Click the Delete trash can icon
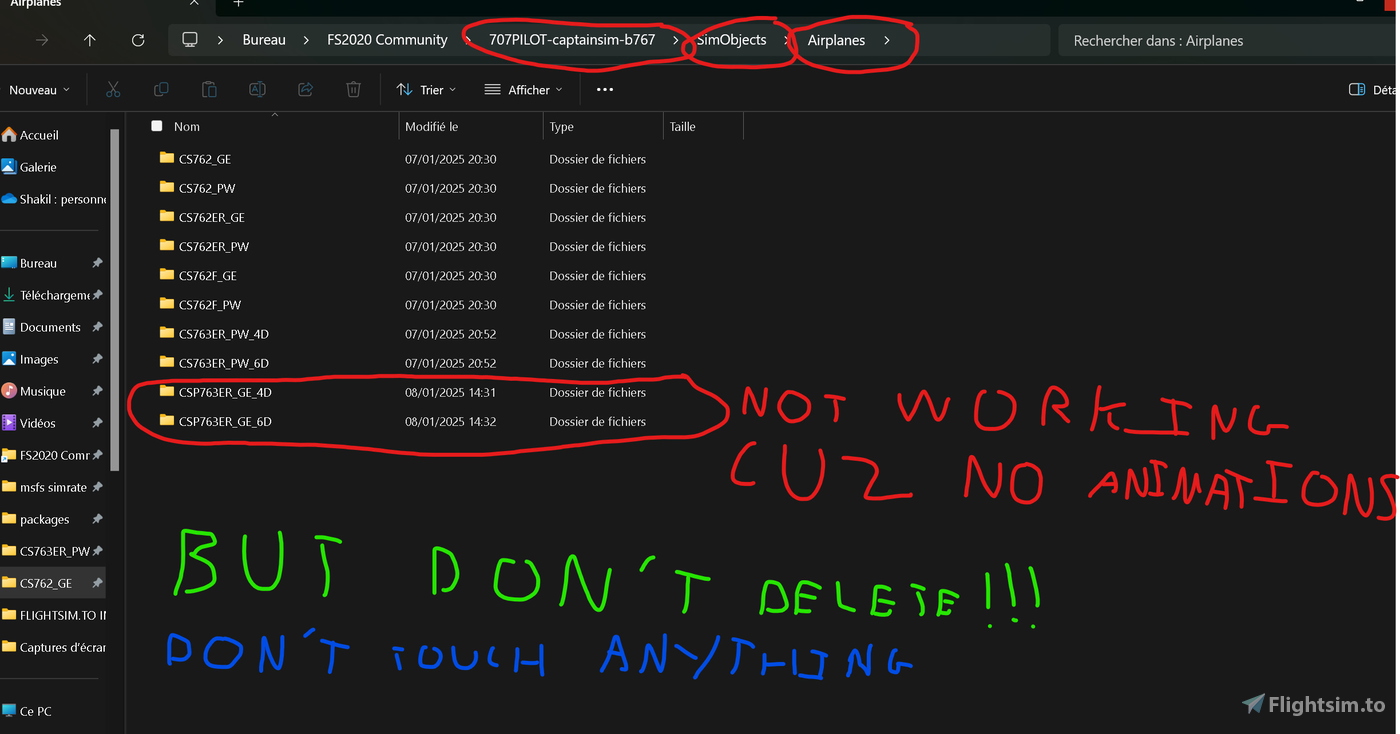Viewport: 1400px width, 734px height. point(353,90)
